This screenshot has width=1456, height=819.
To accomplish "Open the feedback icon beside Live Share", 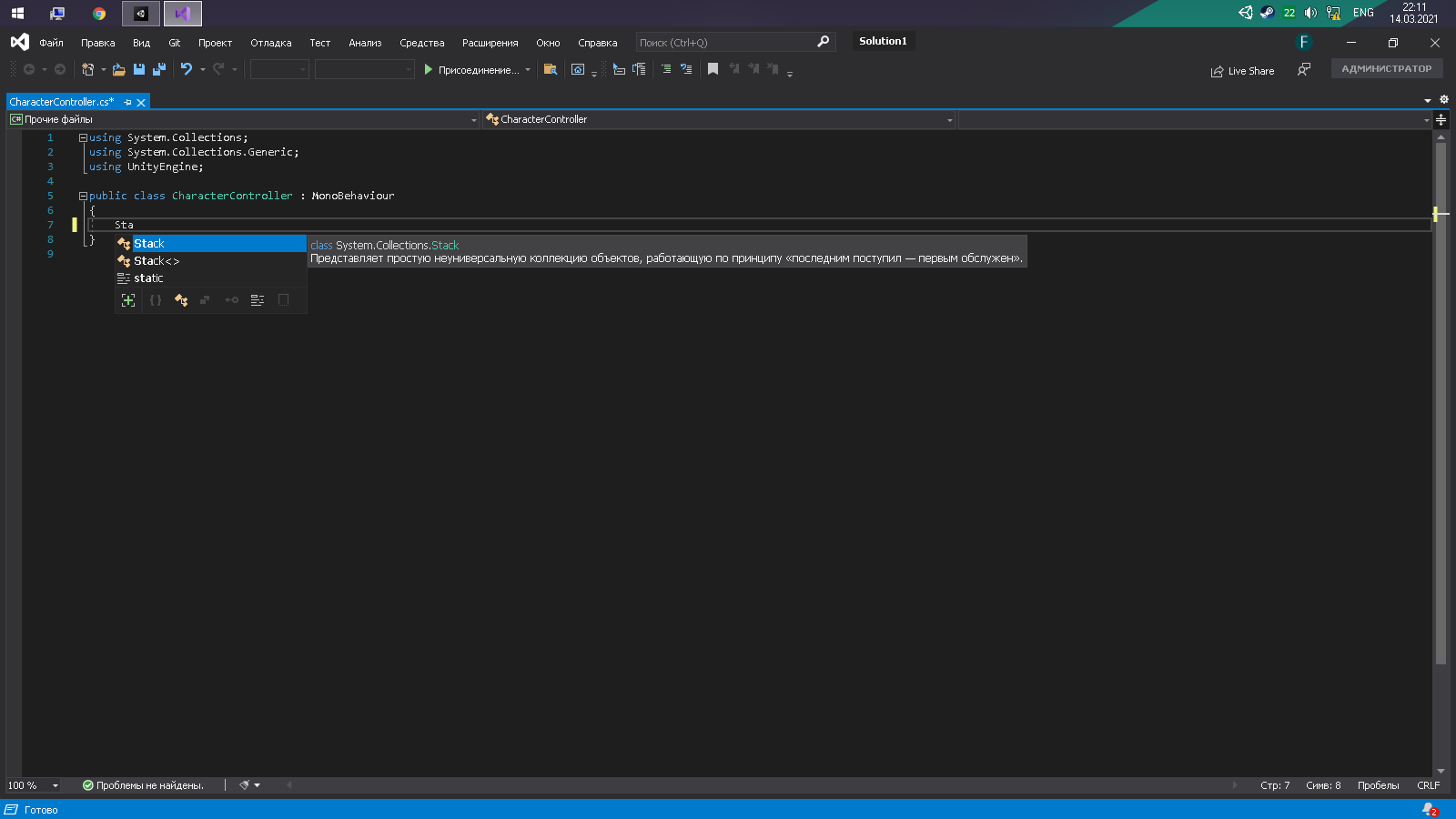I will [1304, 69].
